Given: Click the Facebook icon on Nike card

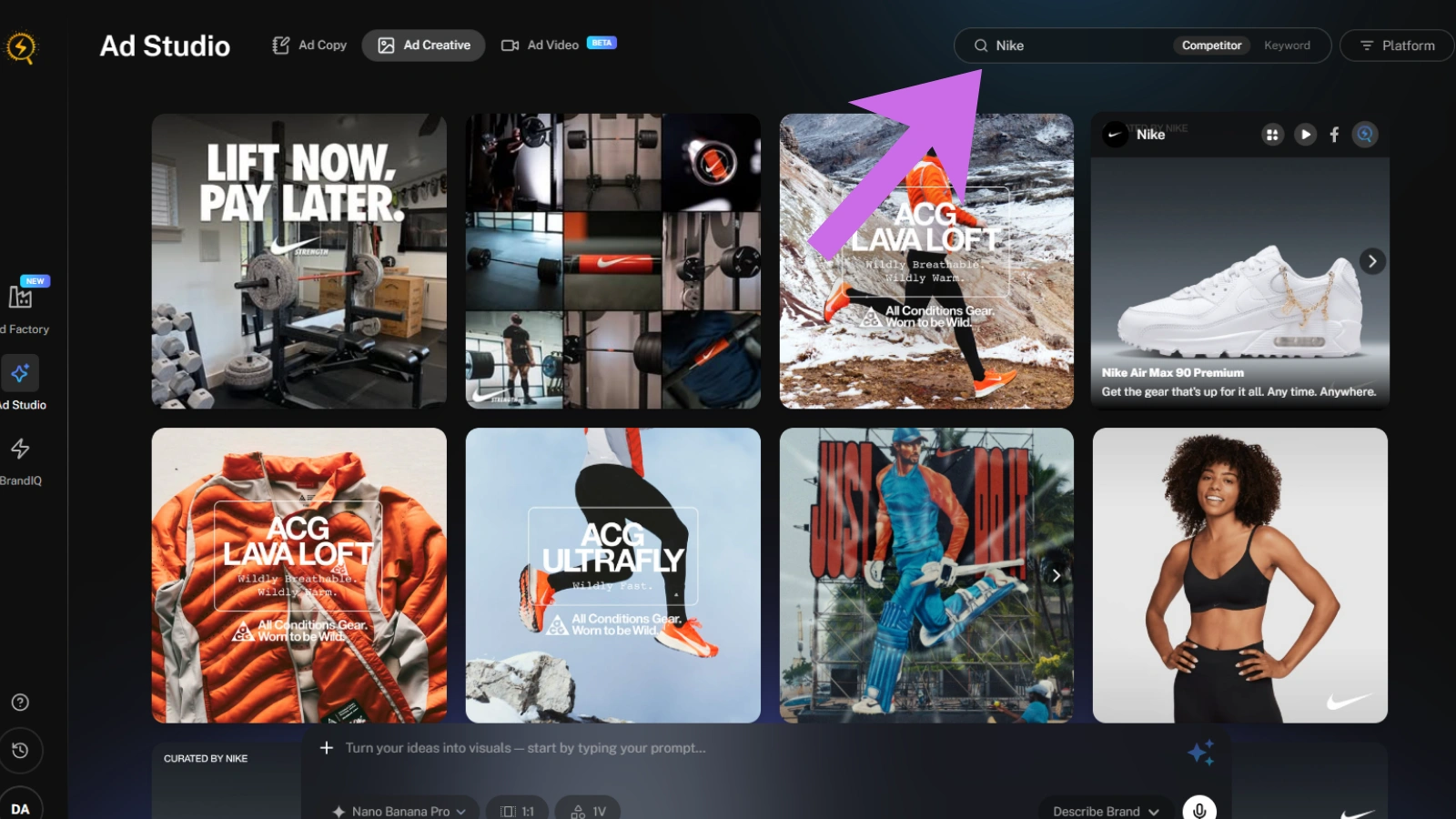Looking at the screenshot, I should (x=1334, y=135).
